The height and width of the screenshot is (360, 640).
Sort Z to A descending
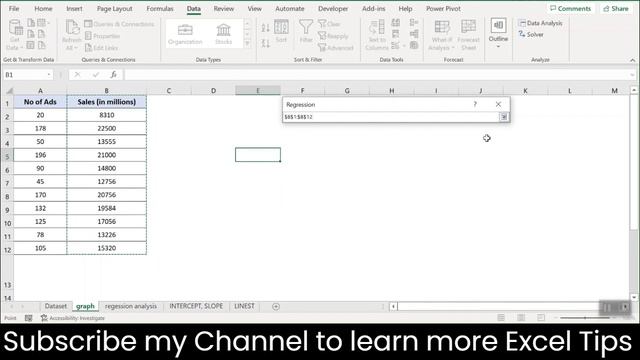point(266,43)
